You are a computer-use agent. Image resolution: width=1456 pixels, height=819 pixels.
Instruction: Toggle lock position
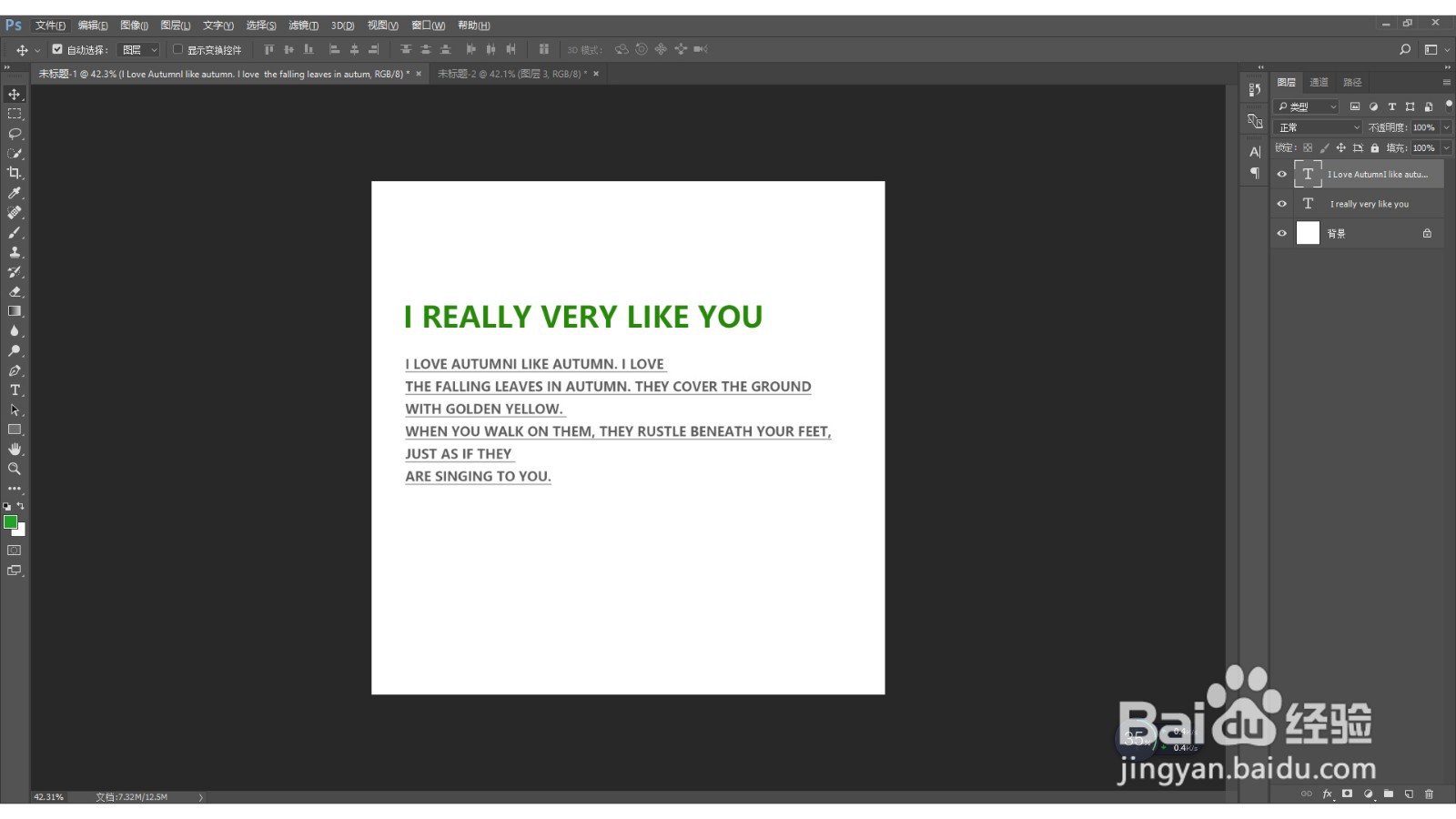(x=1340, y=147)
